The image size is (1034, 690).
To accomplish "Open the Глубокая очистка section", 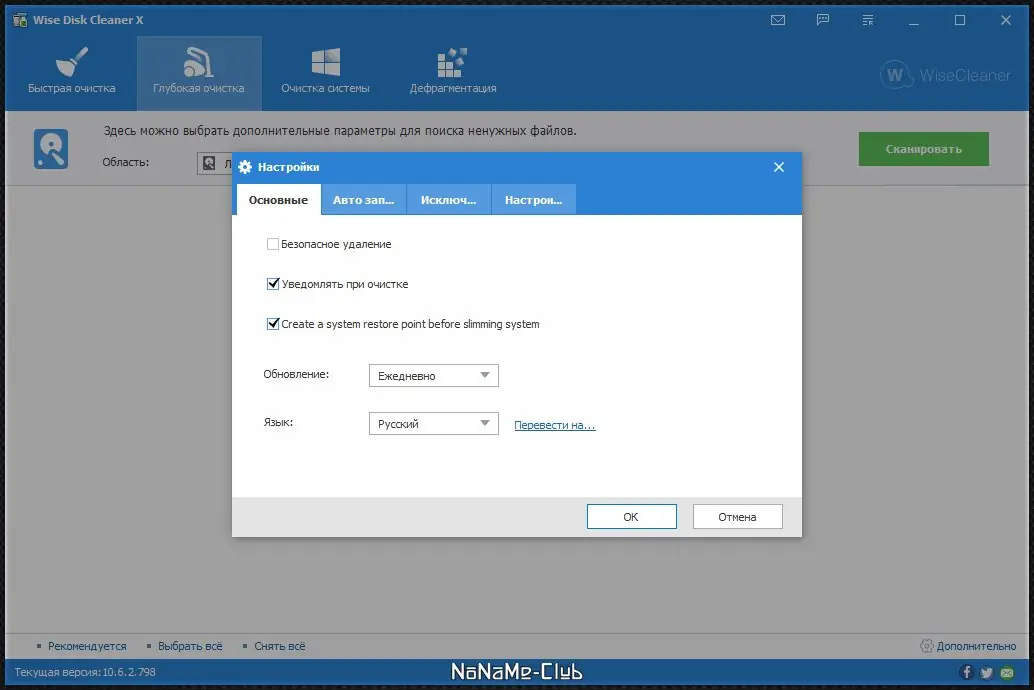I will (x=198, y=72).
